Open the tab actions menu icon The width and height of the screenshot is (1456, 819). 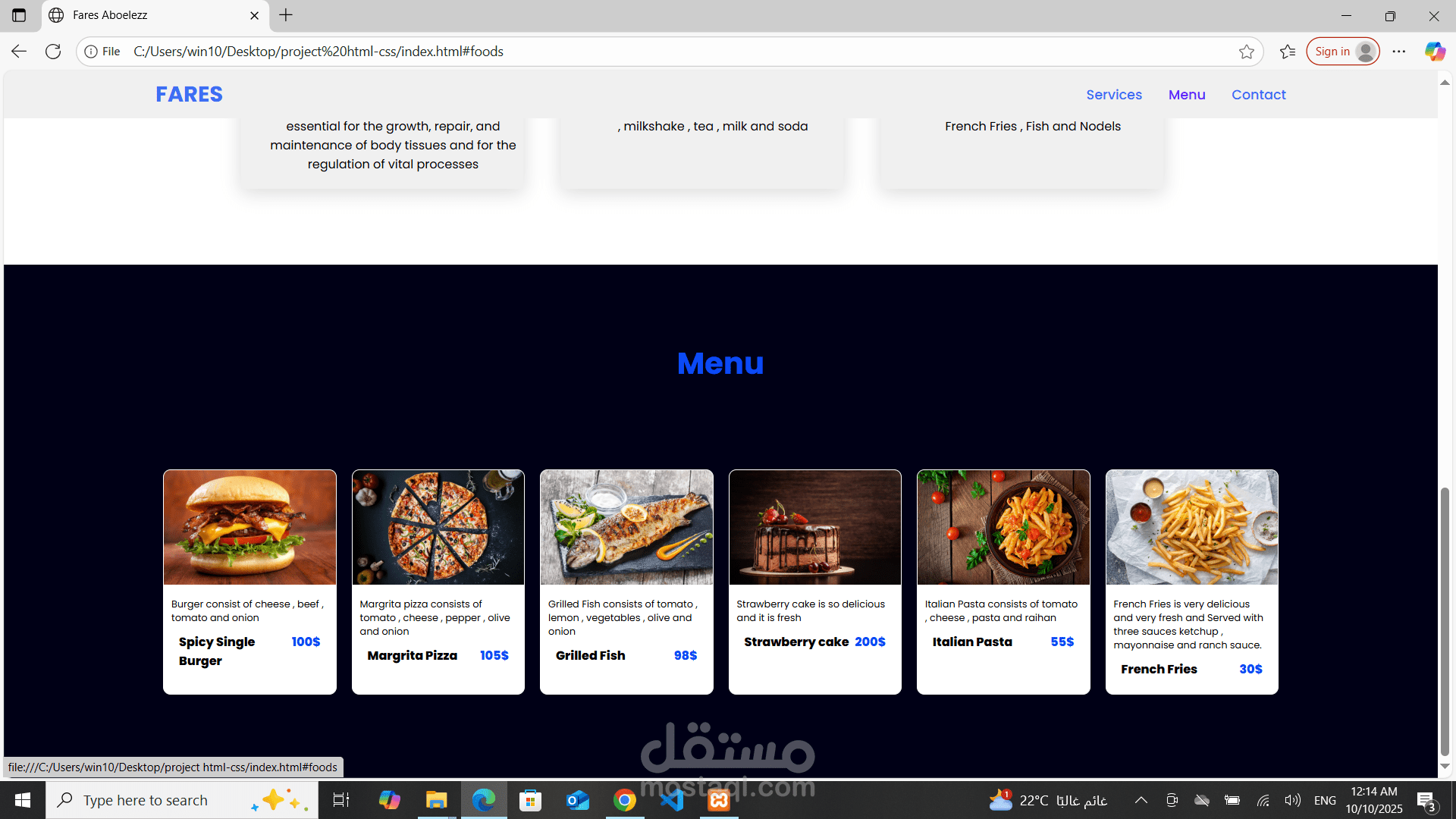coord(19,15)
